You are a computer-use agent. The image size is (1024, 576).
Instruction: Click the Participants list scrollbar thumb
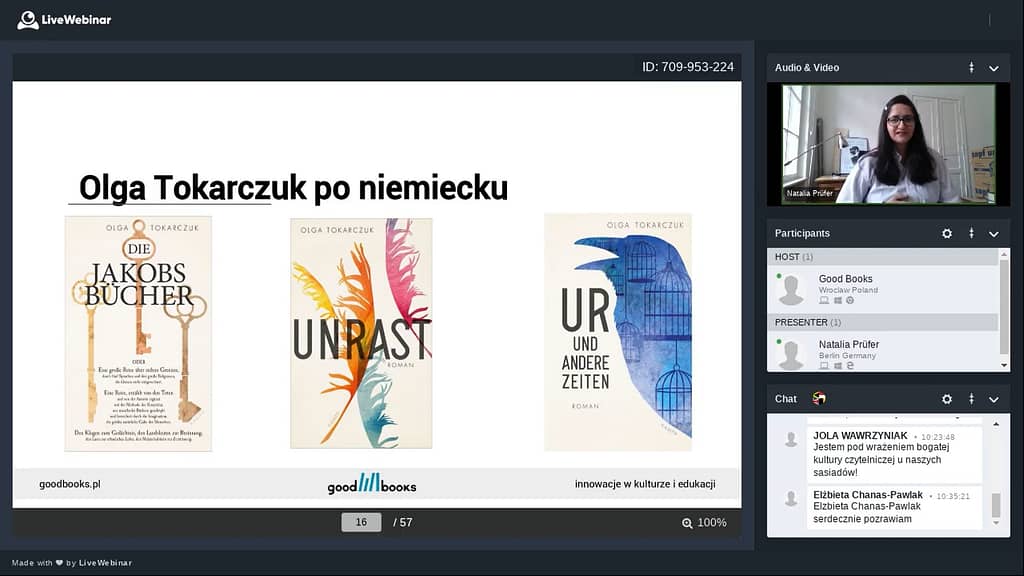pos(1004,306)
